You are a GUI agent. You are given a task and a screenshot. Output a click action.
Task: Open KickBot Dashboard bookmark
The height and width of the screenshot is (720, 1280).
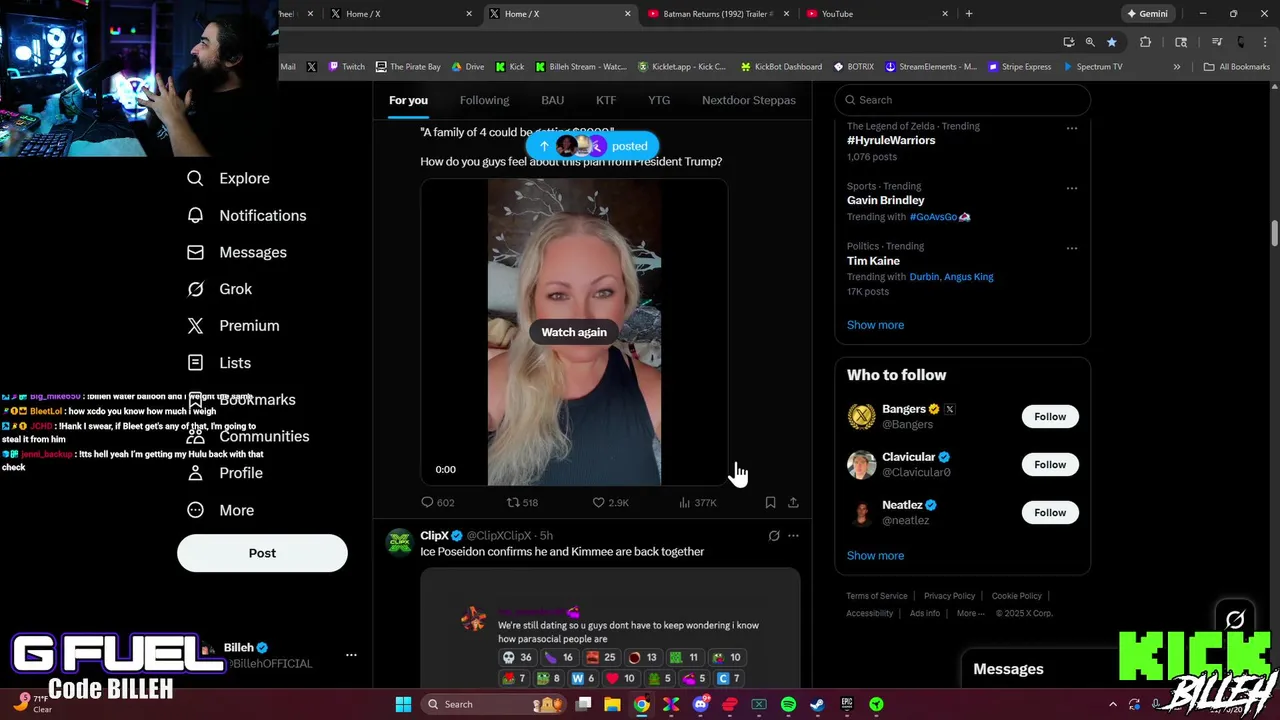781,67
